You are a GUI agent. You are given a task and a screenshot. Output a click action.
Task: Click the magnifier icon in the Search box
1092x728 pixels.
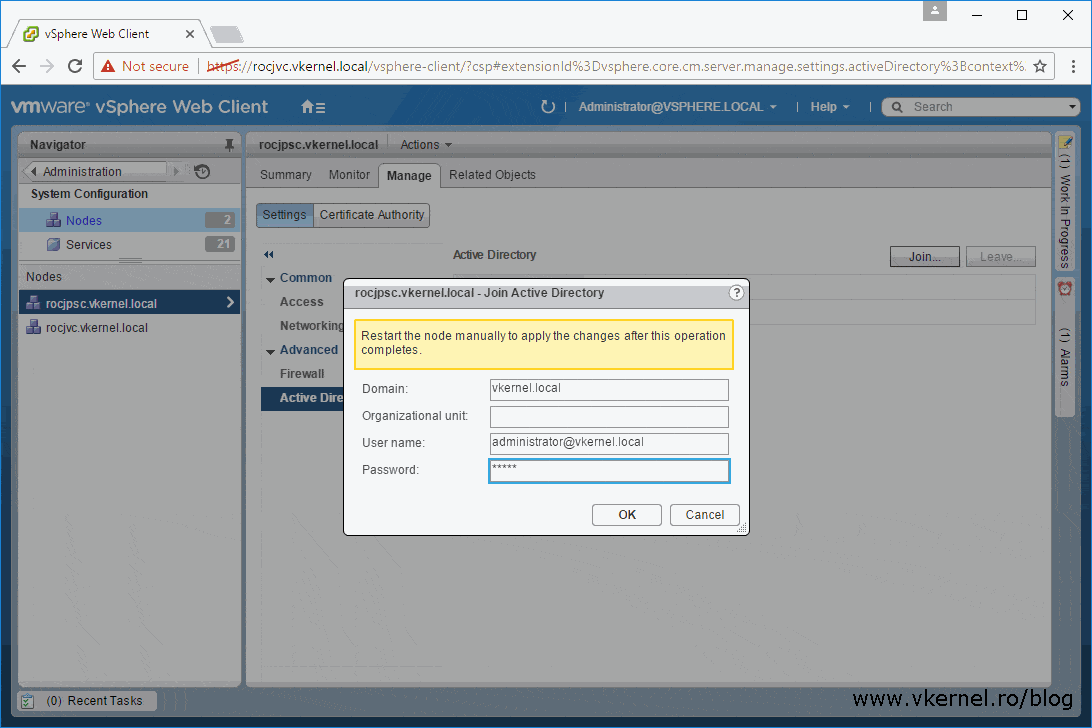tap(900, 106)
